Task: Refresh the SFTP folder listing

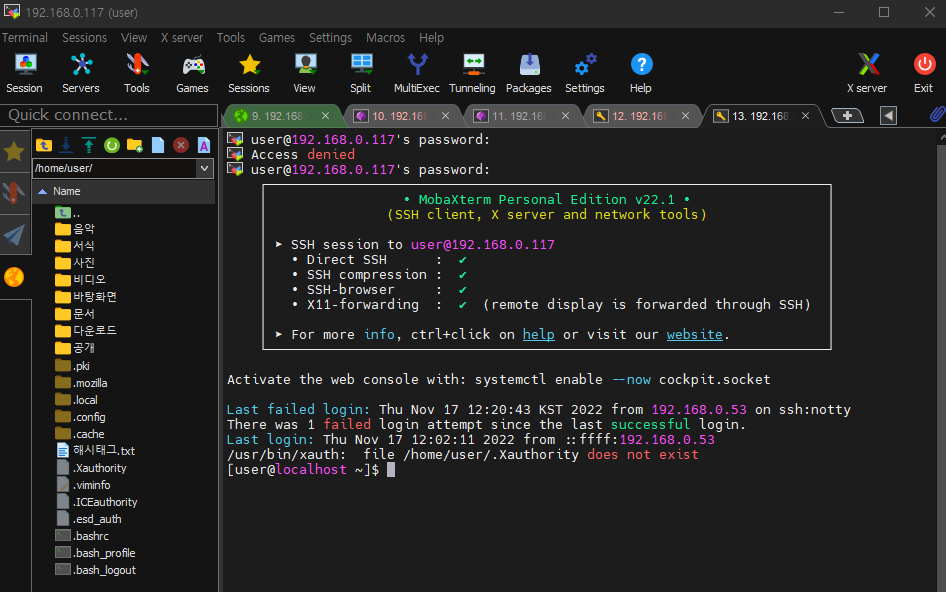Action: coord(112,145)
